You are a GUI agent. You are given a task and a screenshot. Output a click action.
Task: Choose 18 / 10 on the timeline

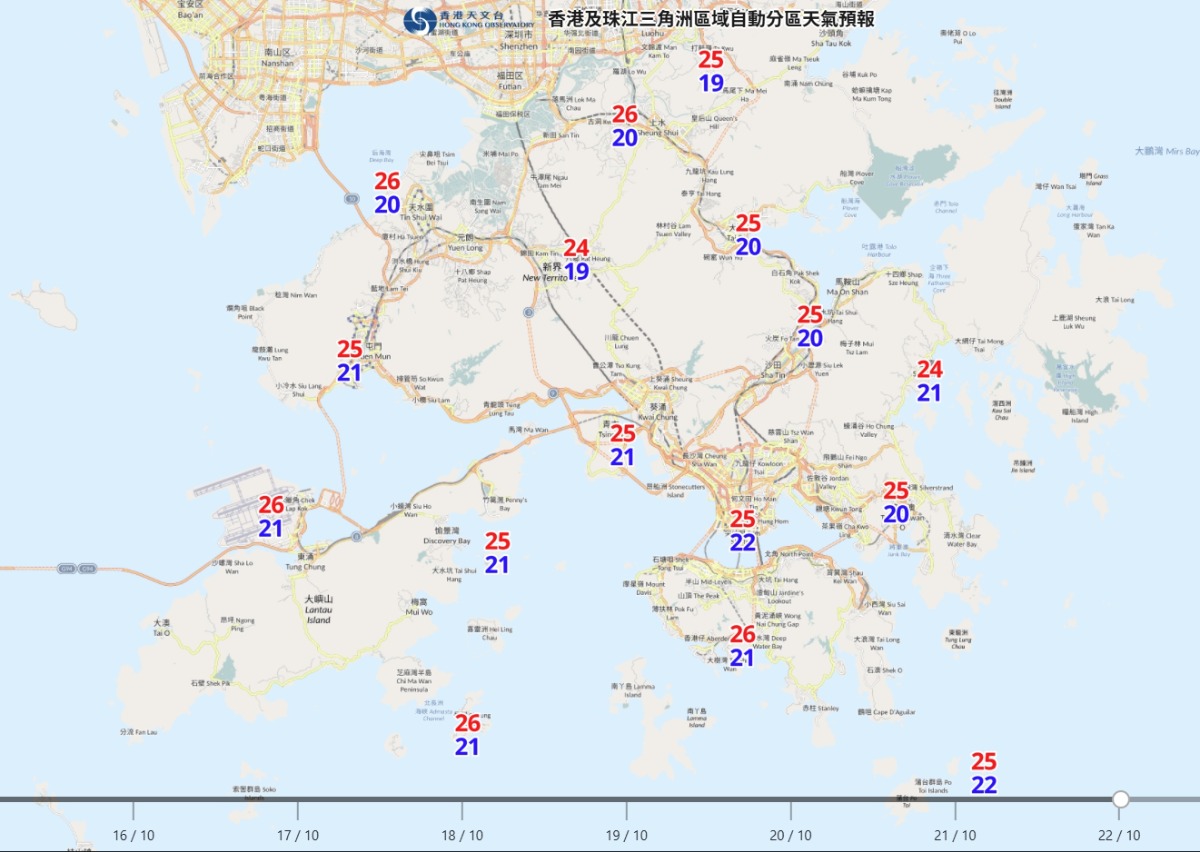click(462, 835)
